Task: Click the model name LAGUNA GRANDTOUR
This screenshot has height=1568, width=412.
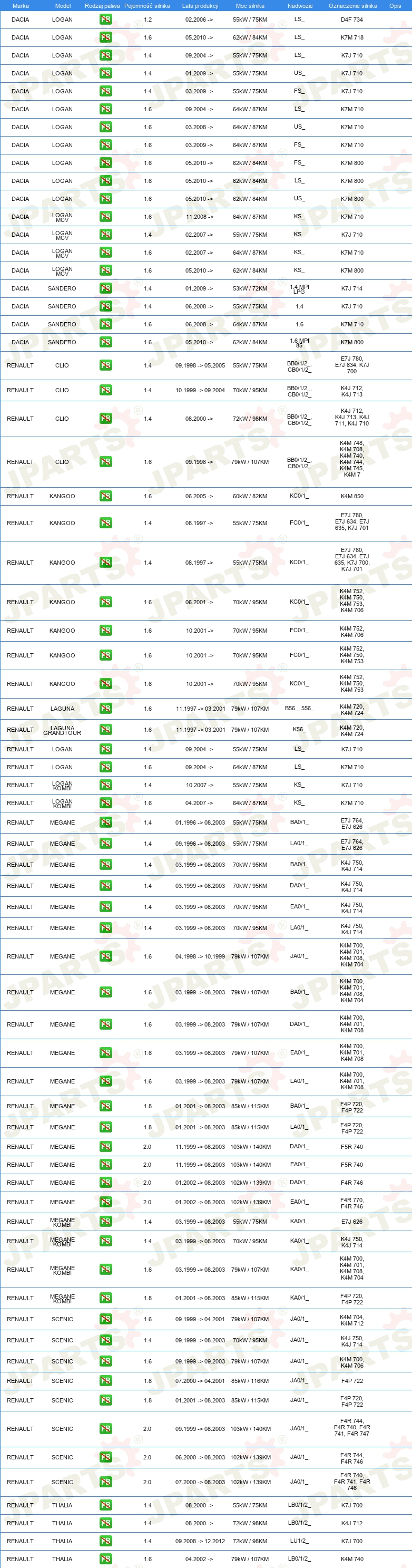Action: (62, 730)
